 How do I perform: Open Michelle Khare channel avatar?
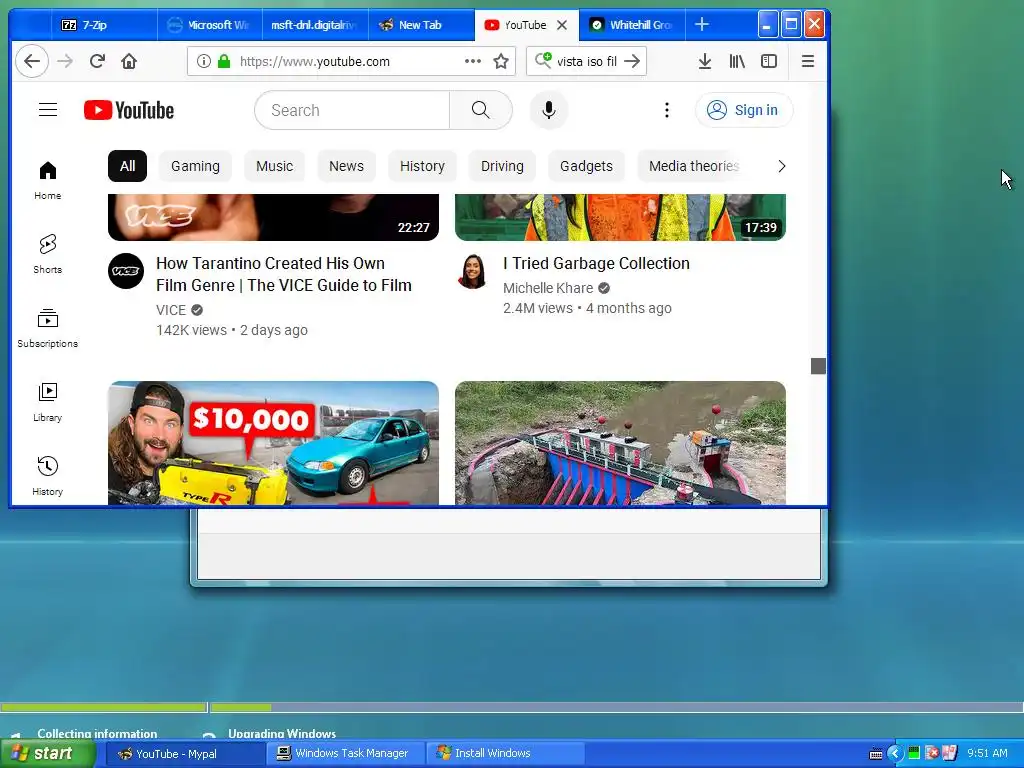coord(473,271)
